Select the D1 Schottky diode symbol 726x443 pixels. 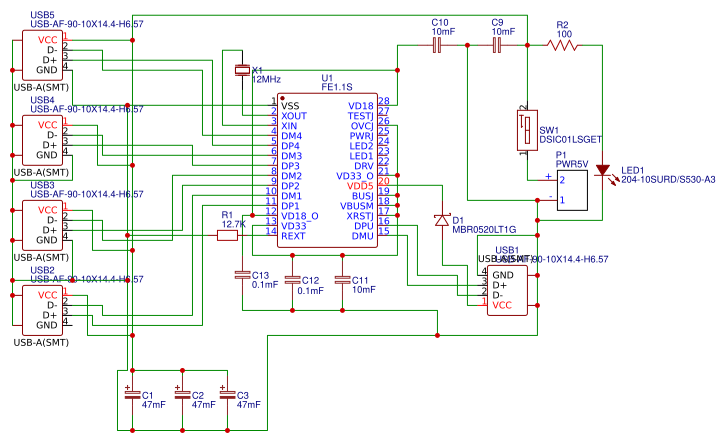tap(442, 220)
